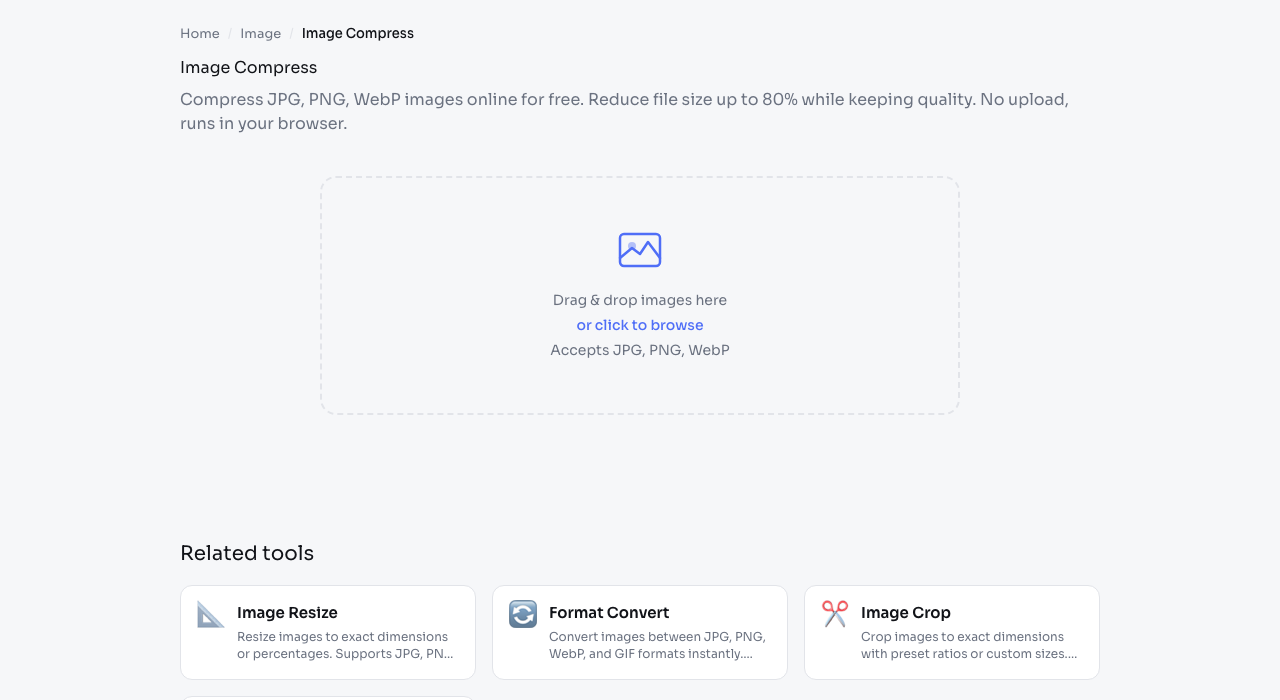Click the Image Resize description text
This screenshot has width=1280, height=700.
point(345,645)
